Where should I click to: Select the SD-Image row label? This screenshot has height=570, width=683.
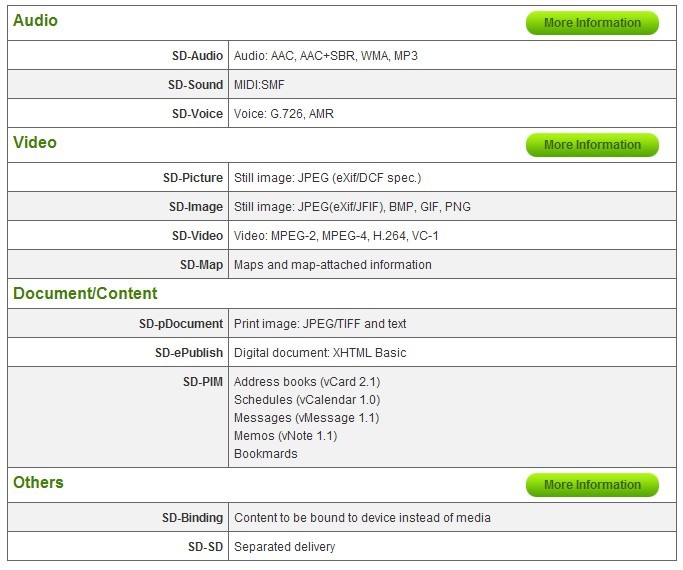pyautogui.click(x=195, y=207)
